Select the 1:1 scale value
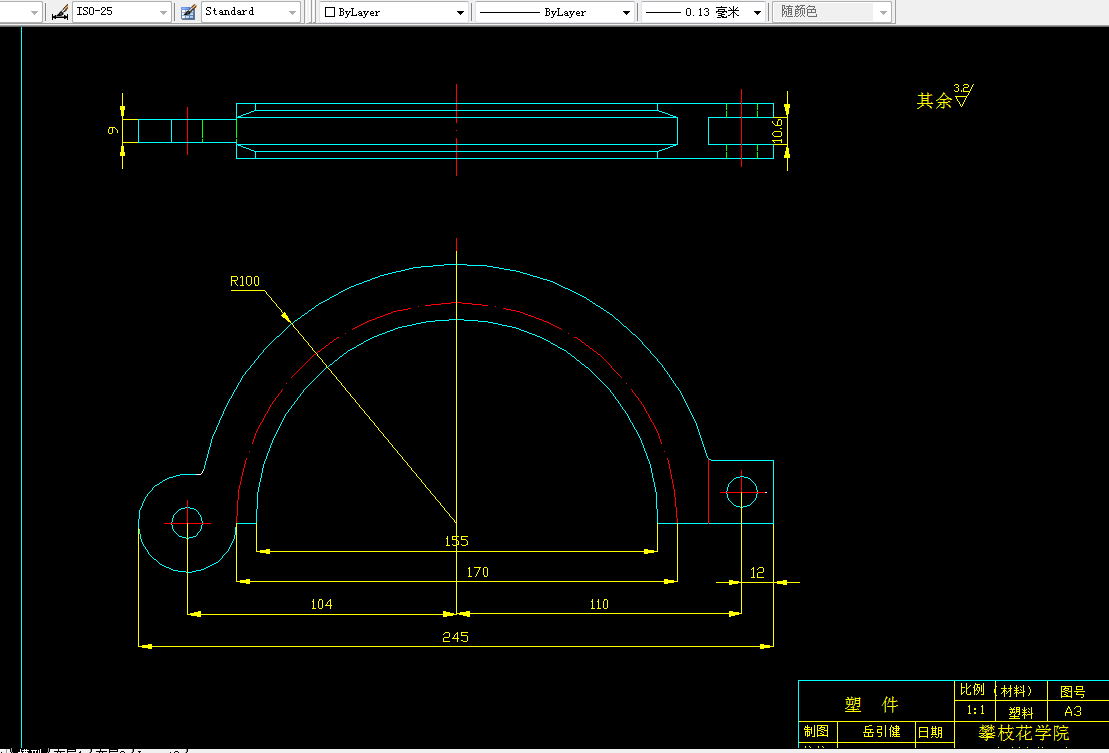The height and width of the screenshot is (753, 1109). (975, 710)
